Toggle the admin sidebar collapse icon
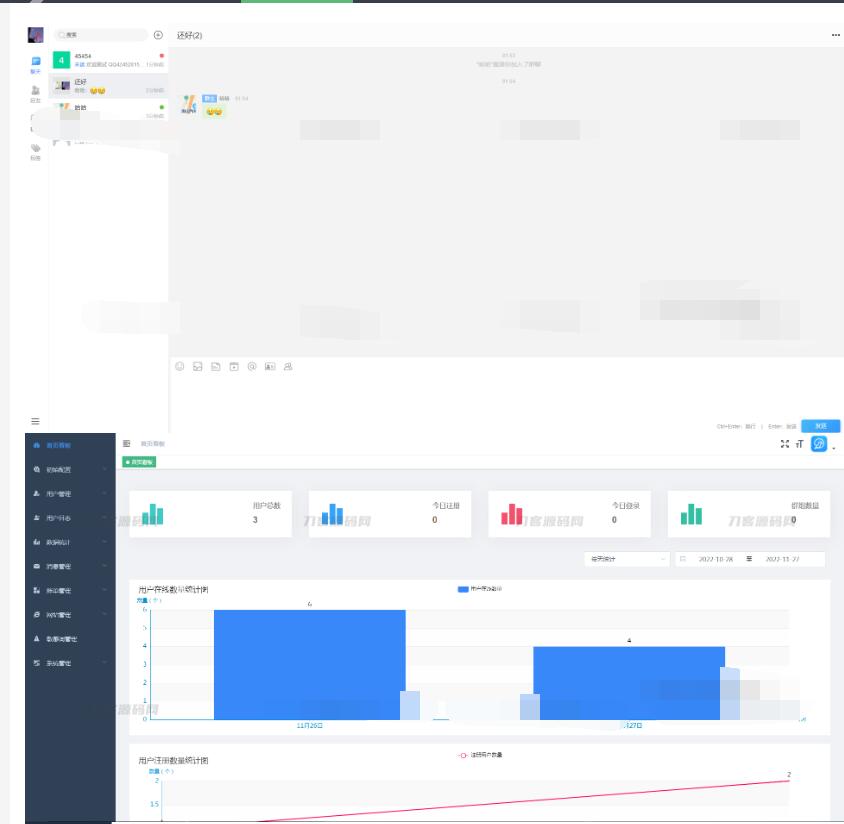This screenshot has width=844, height=824. coord(127,443)
